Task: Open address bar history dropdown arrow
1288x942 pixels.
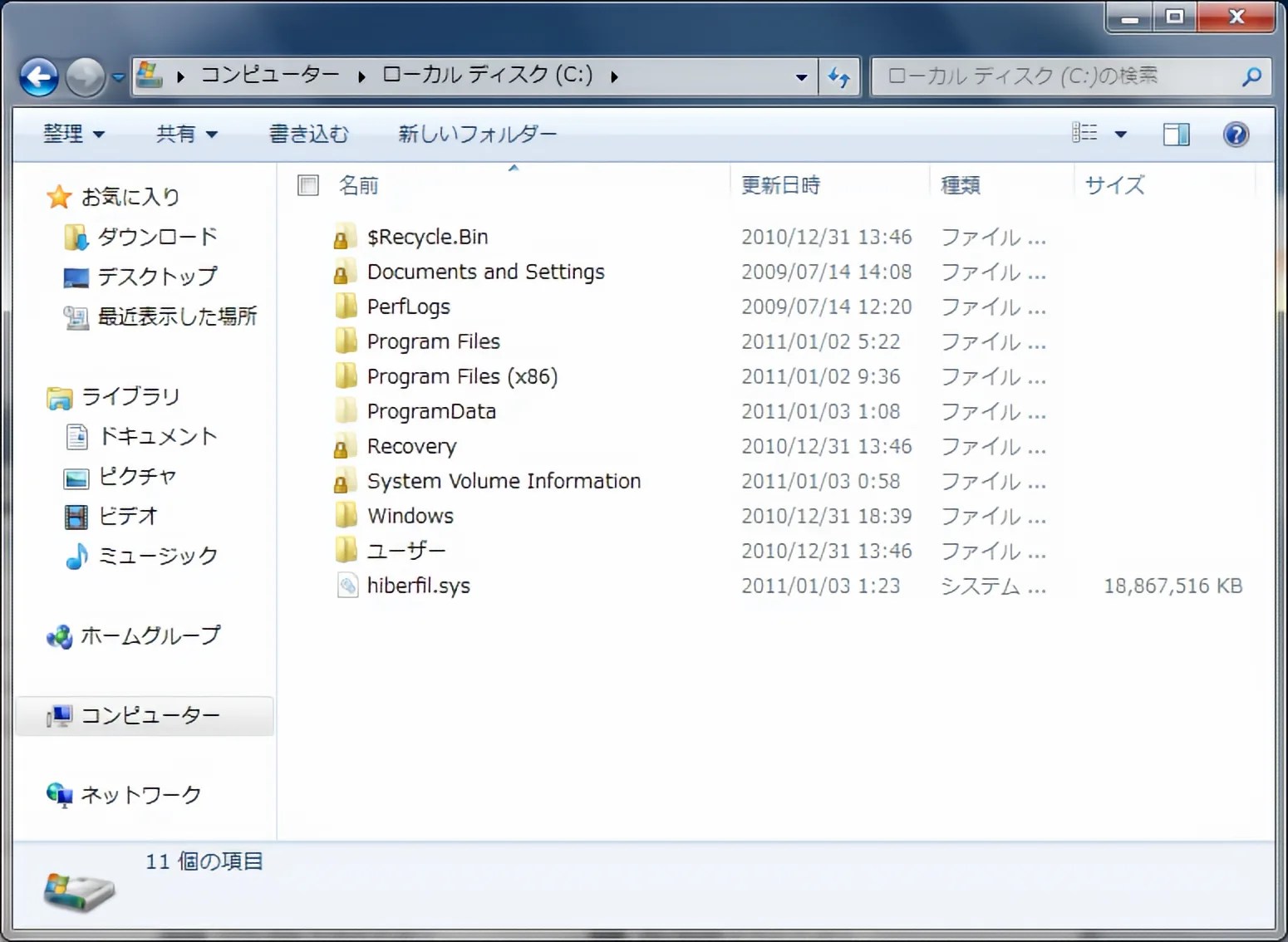Action: coord(801,77)
